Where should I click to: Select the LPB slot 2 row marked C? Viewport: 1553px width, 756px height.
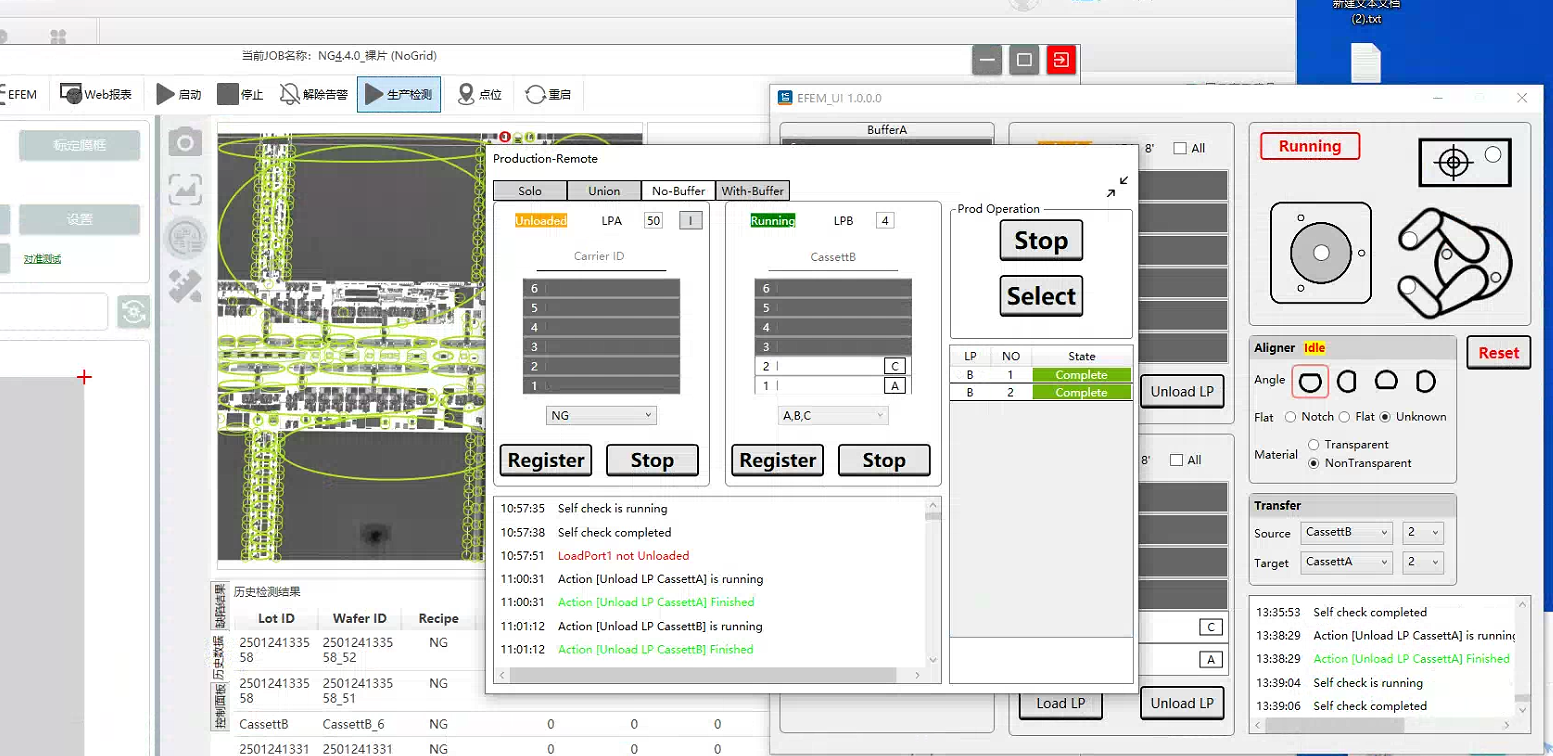tap(833, 366)
